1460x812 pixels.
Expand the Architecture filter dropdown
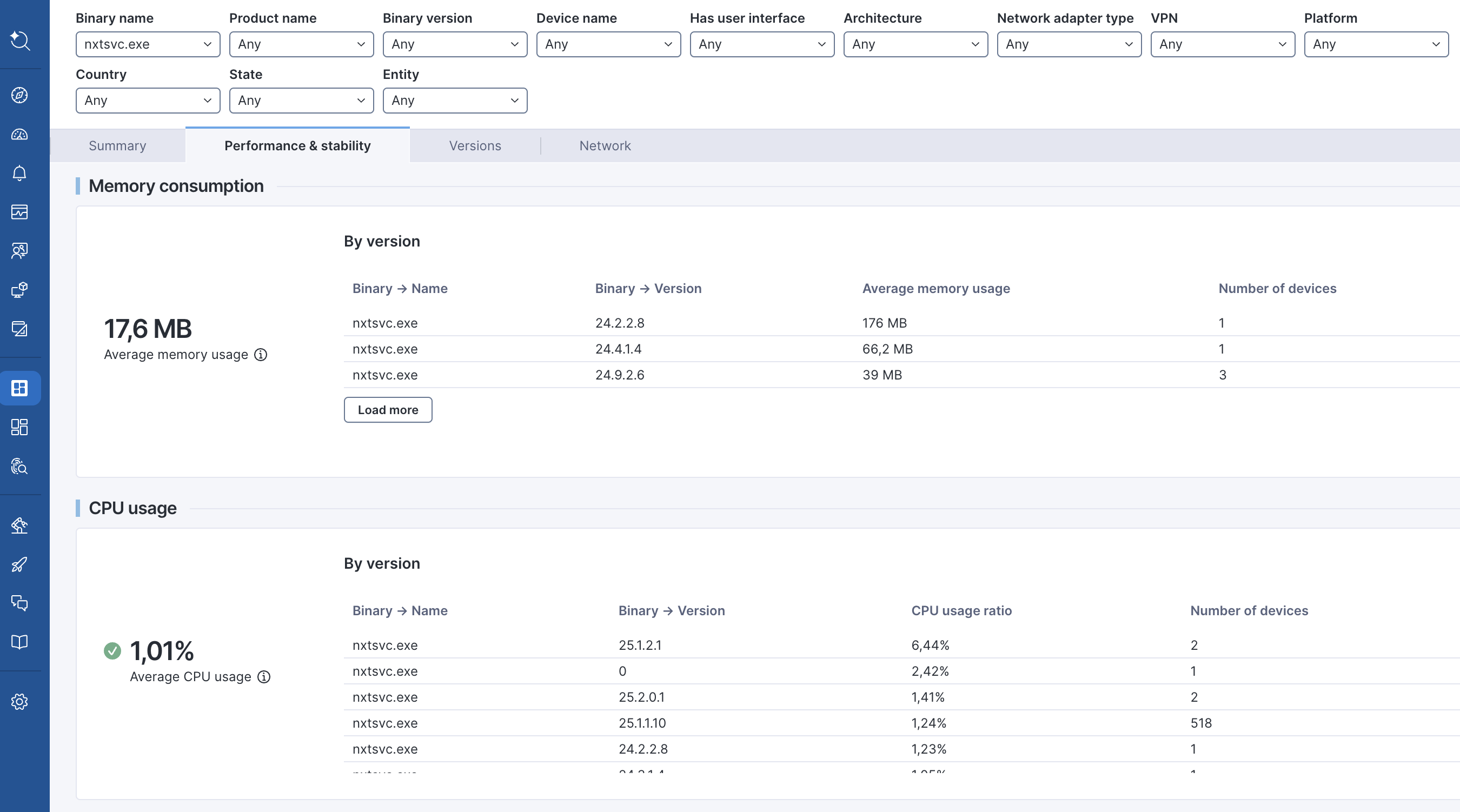pos(915,44)
